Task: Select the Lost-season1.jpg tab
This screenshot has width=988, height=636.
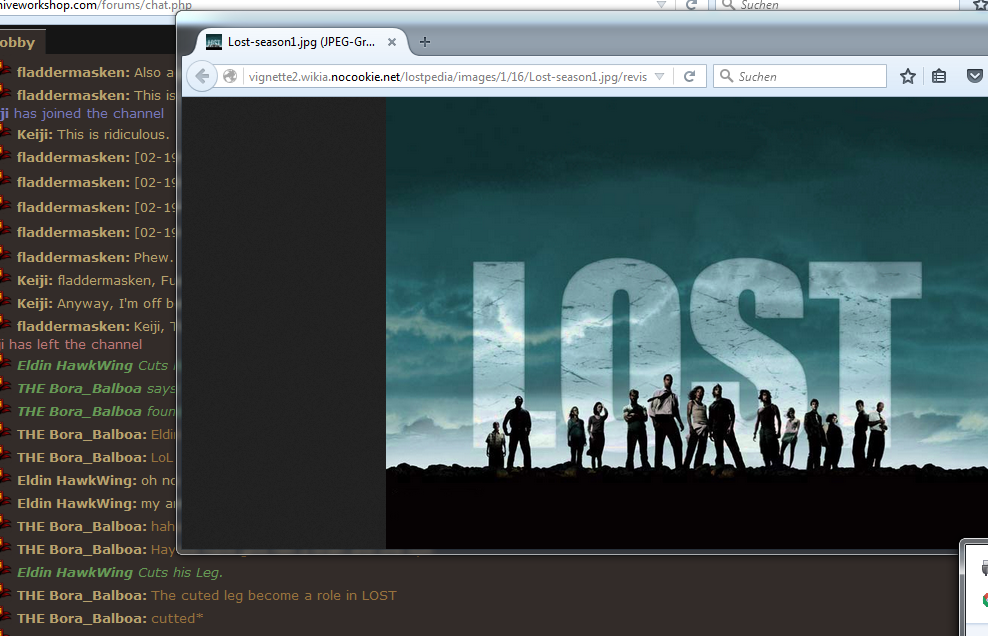Action: tap(302, 42)
